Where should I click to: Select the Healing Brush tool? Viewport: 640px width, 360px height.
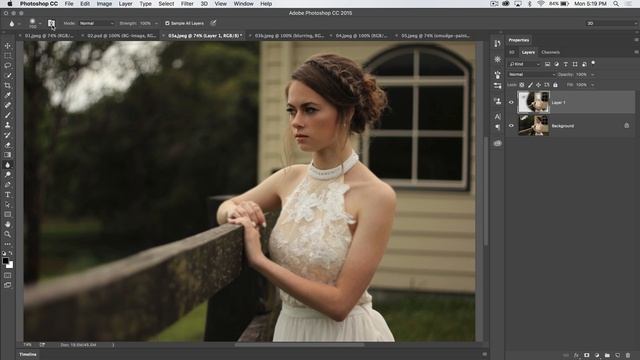7,105
